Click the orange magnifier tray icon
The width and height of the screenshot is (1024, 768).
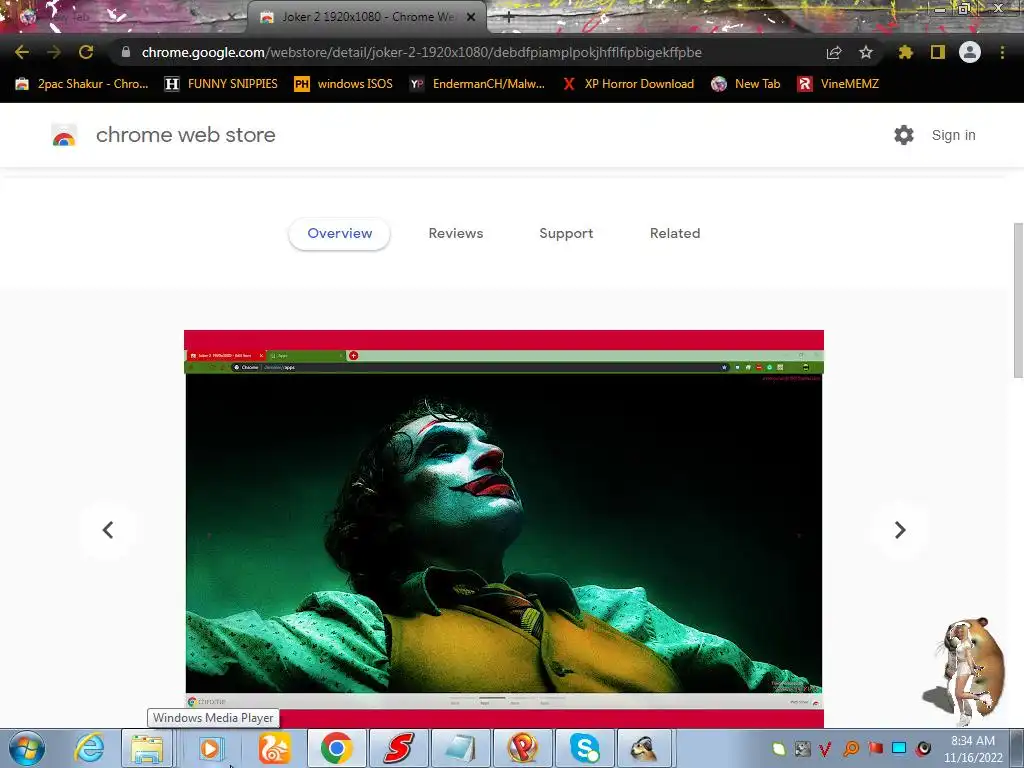(851, 748)
